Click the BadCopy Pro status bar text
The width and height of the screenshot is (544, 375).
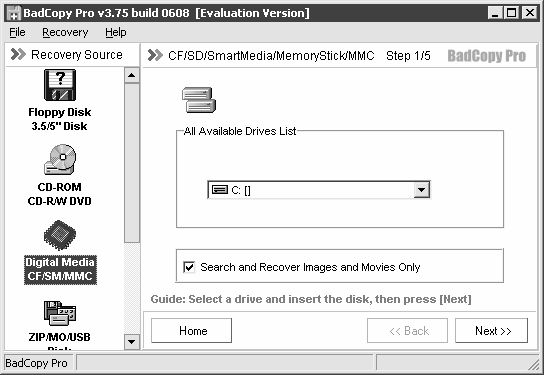pos(36,363)
